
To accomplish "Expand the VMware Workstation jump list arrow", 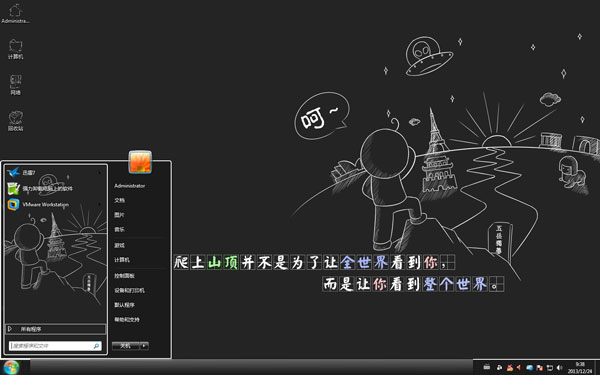I will 100,204.
